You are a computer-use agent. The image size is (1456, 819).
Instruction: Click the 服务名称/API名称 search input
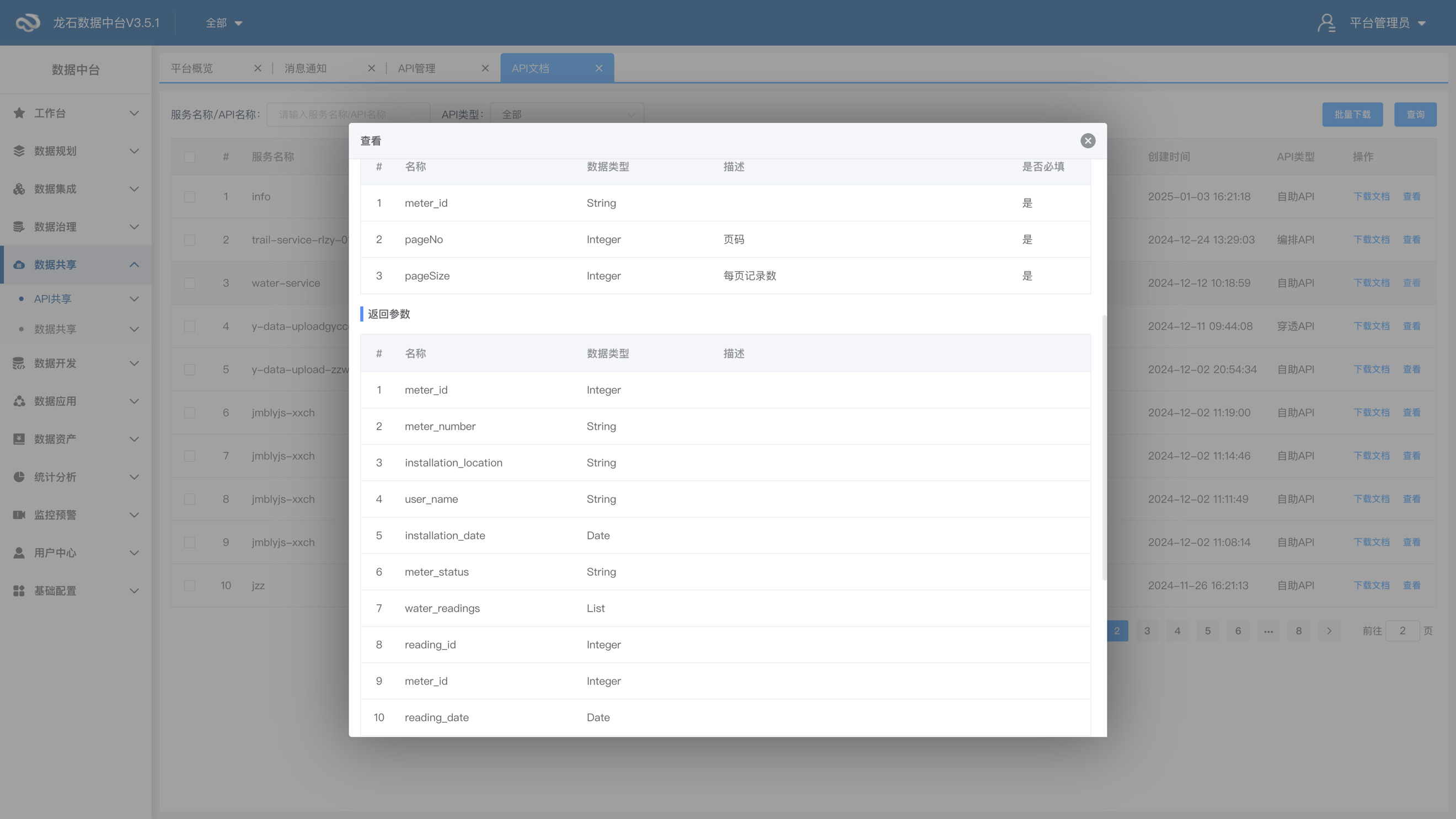(347, 114)
